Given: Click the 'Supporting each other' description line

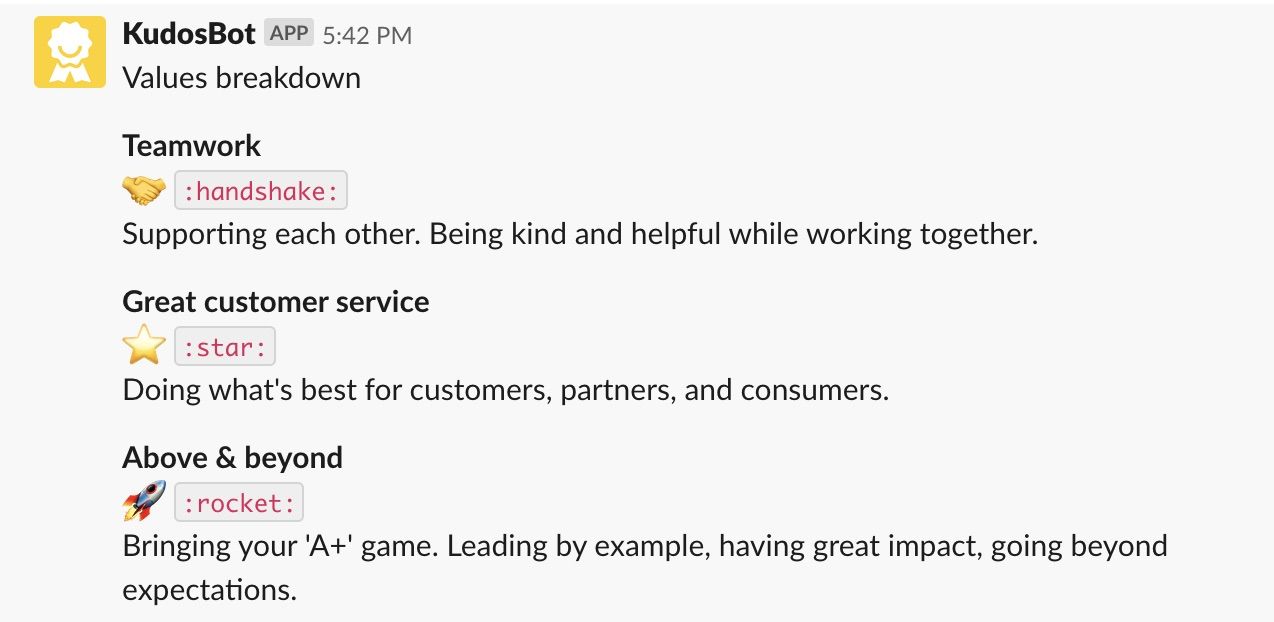Looking at the screenshot, I should click(580, 235).
